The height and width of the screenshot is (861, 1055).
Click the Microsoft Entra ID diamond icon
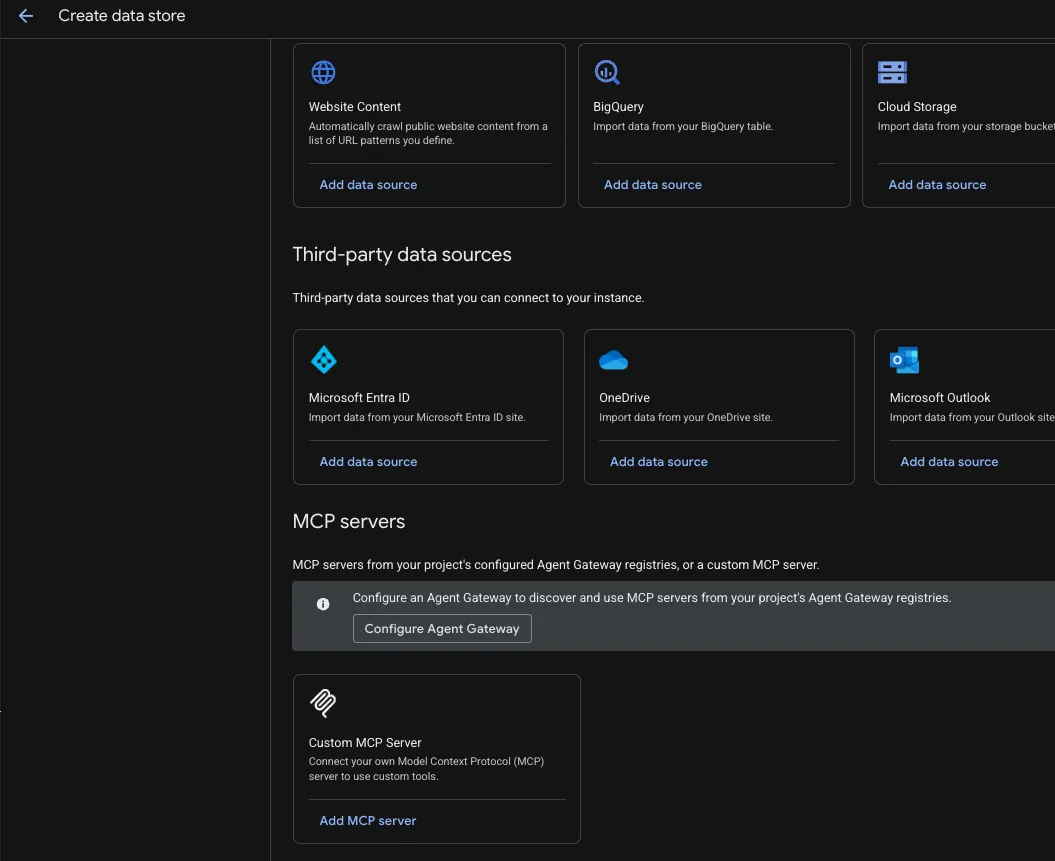(x=324, y=360)
